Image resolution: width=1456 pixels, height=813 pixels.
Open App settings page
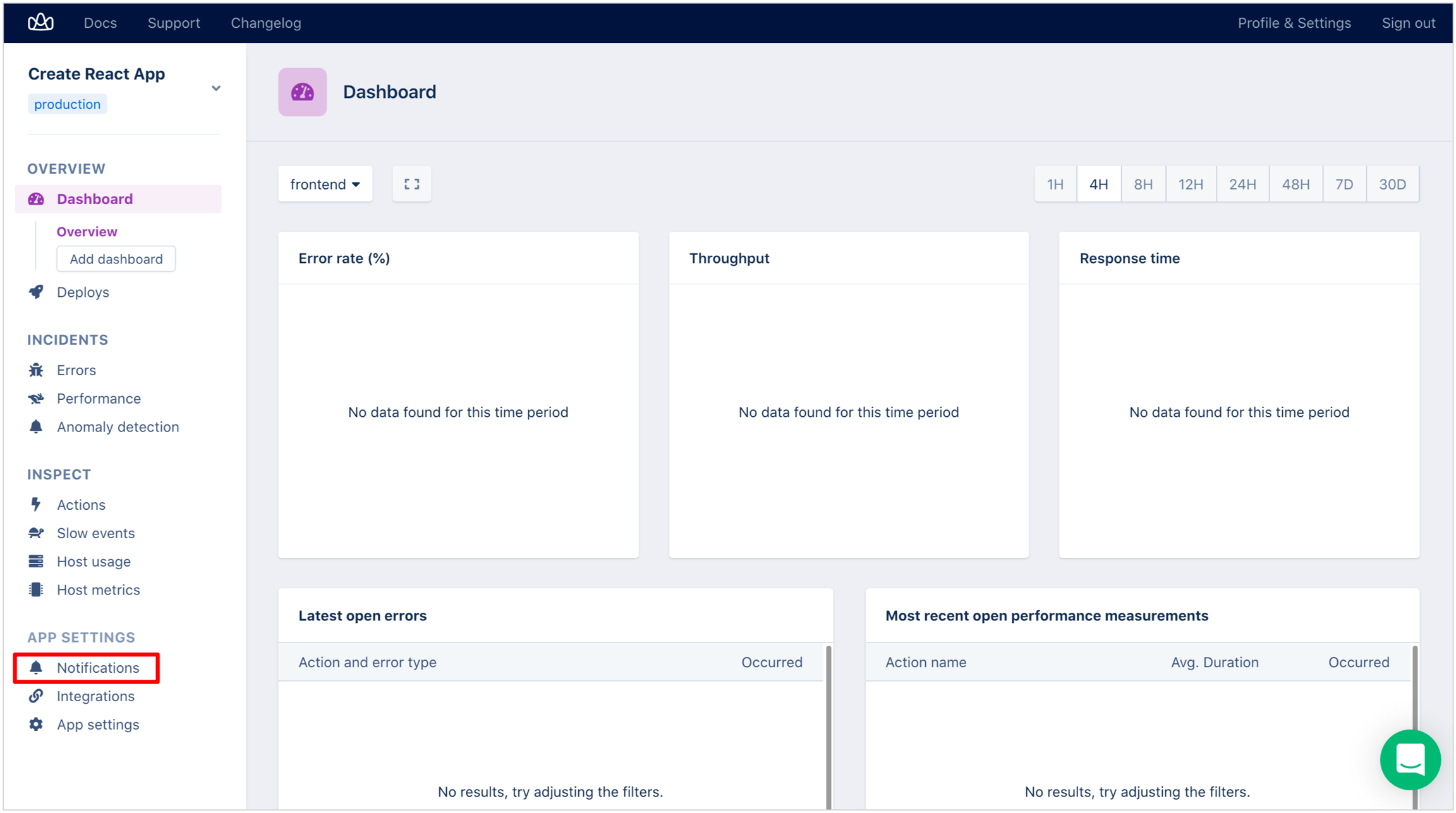click(x=98, y=725)
